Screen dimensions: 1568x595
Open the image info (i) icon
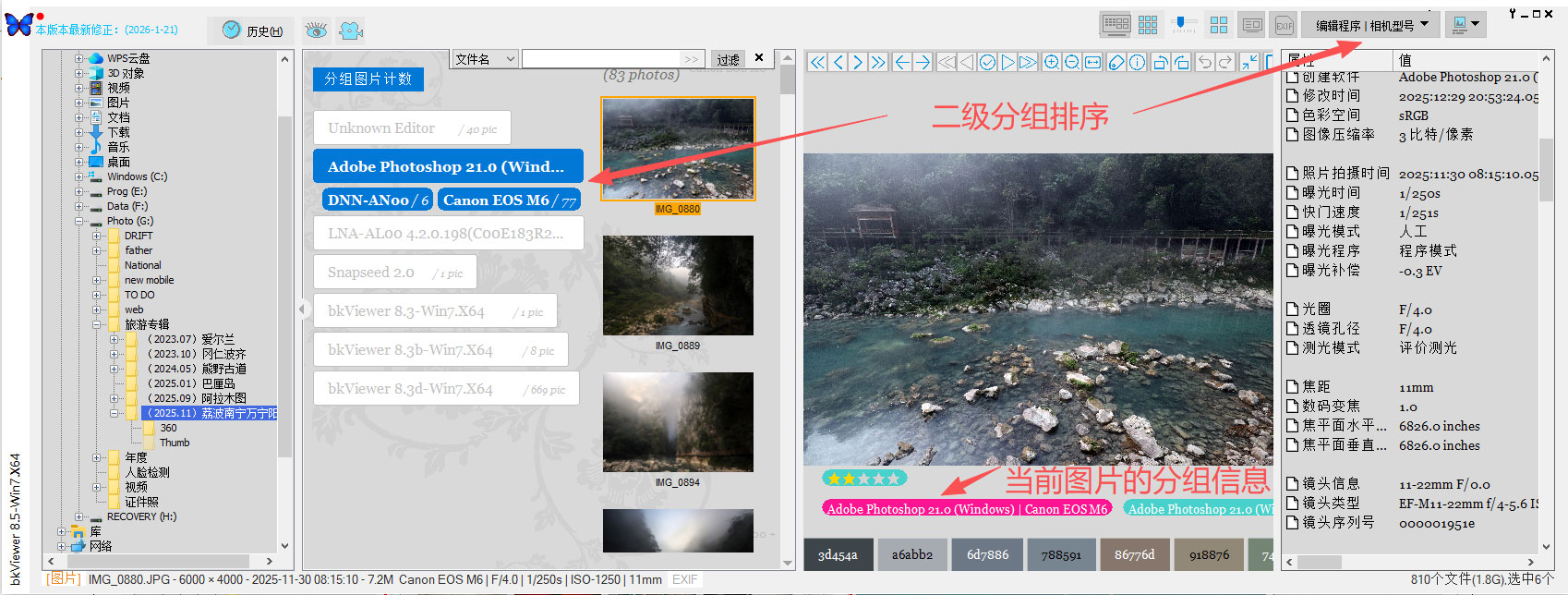1138,62
